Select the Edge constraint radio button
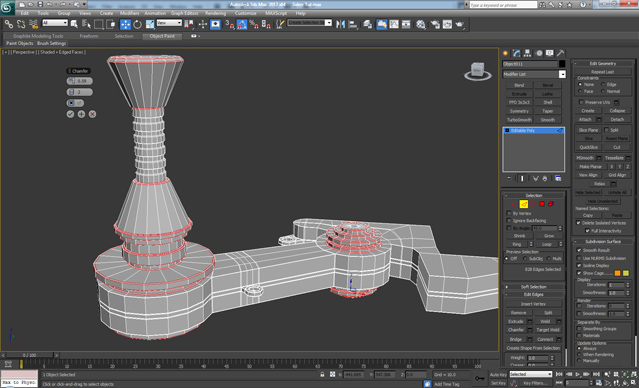 (x=603, y=84)
